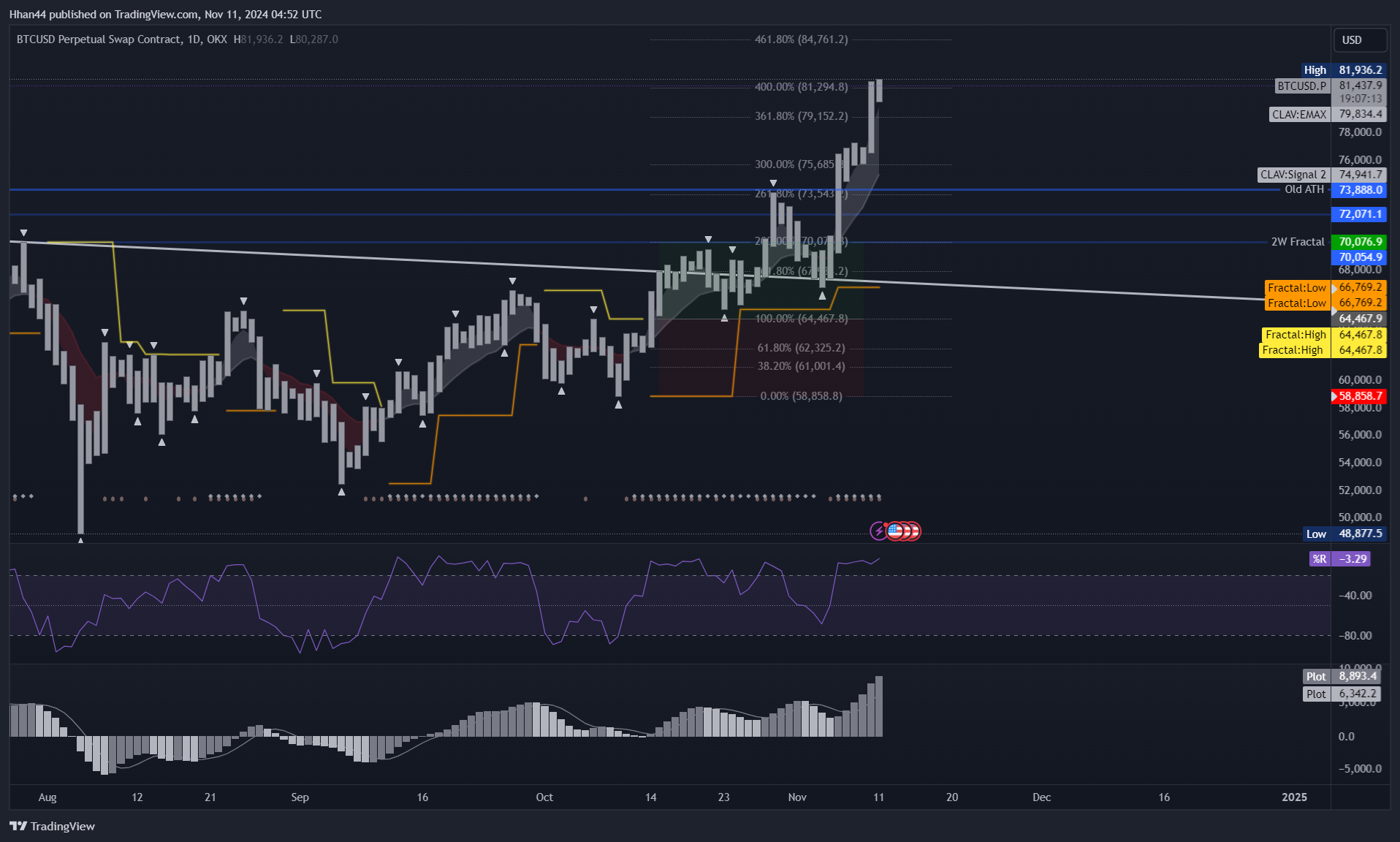
Task: Click the 72,071.1 blue price tag
Action: click(1359, 214)
